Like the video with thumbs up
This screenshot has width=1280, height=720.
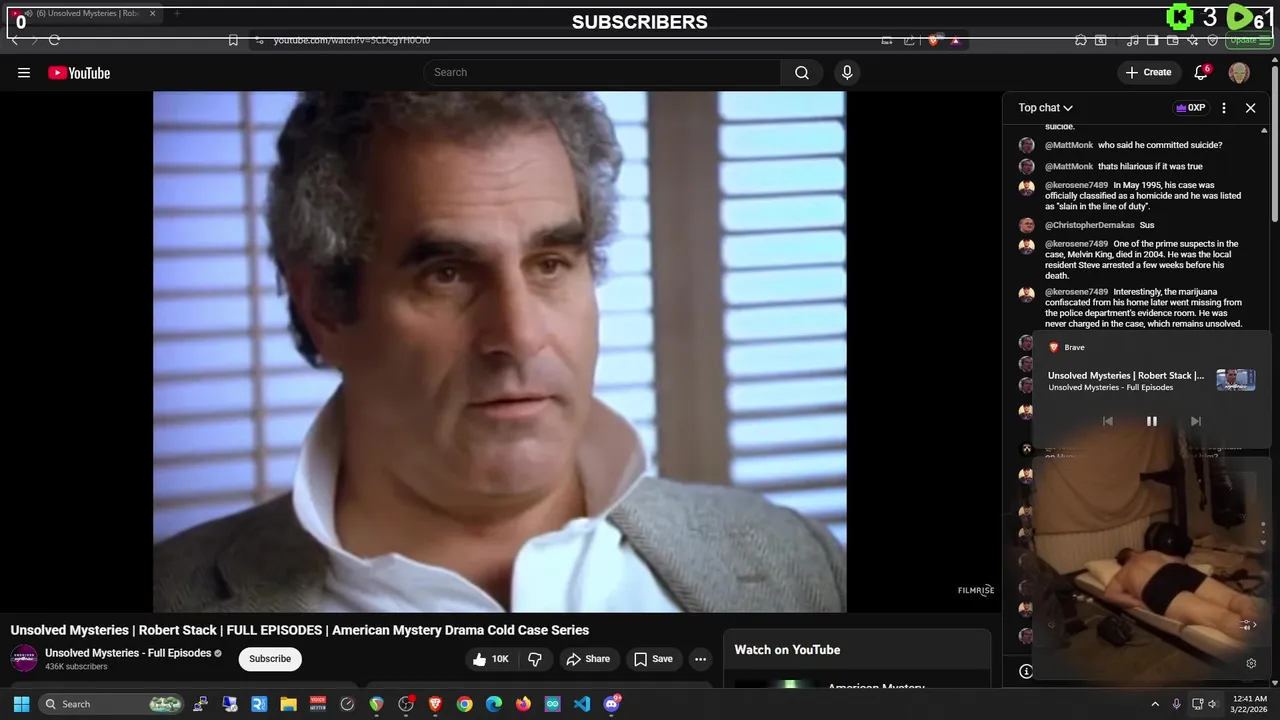490,659
